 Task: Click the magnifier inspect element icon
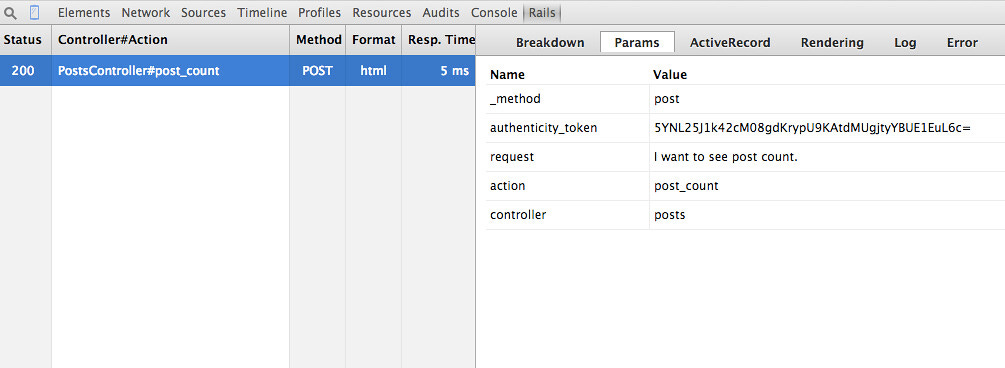10,13
